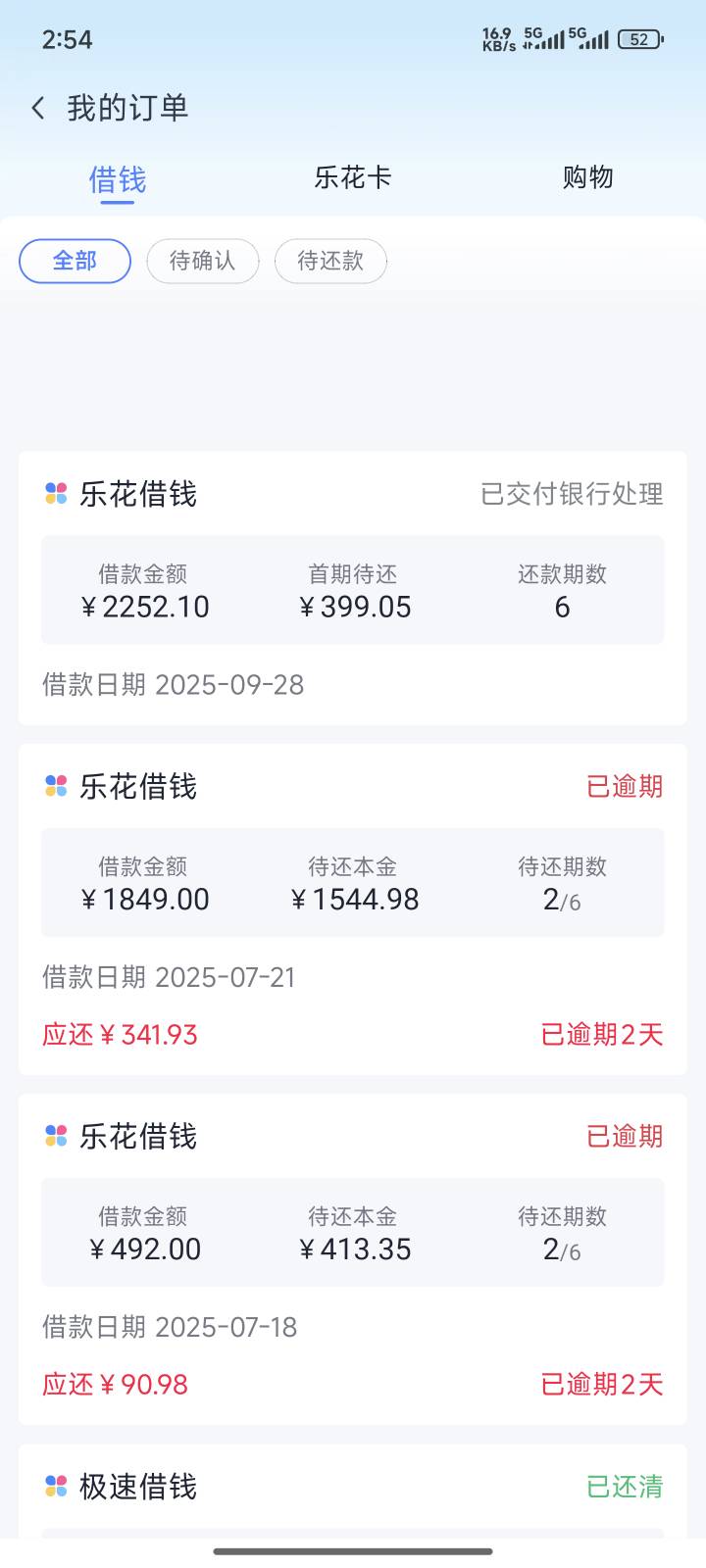The width and height of the screenshot is (706, 1568).
Task: Tap logo icon of 1849.00 overdue order
Action: coord(56,786)
